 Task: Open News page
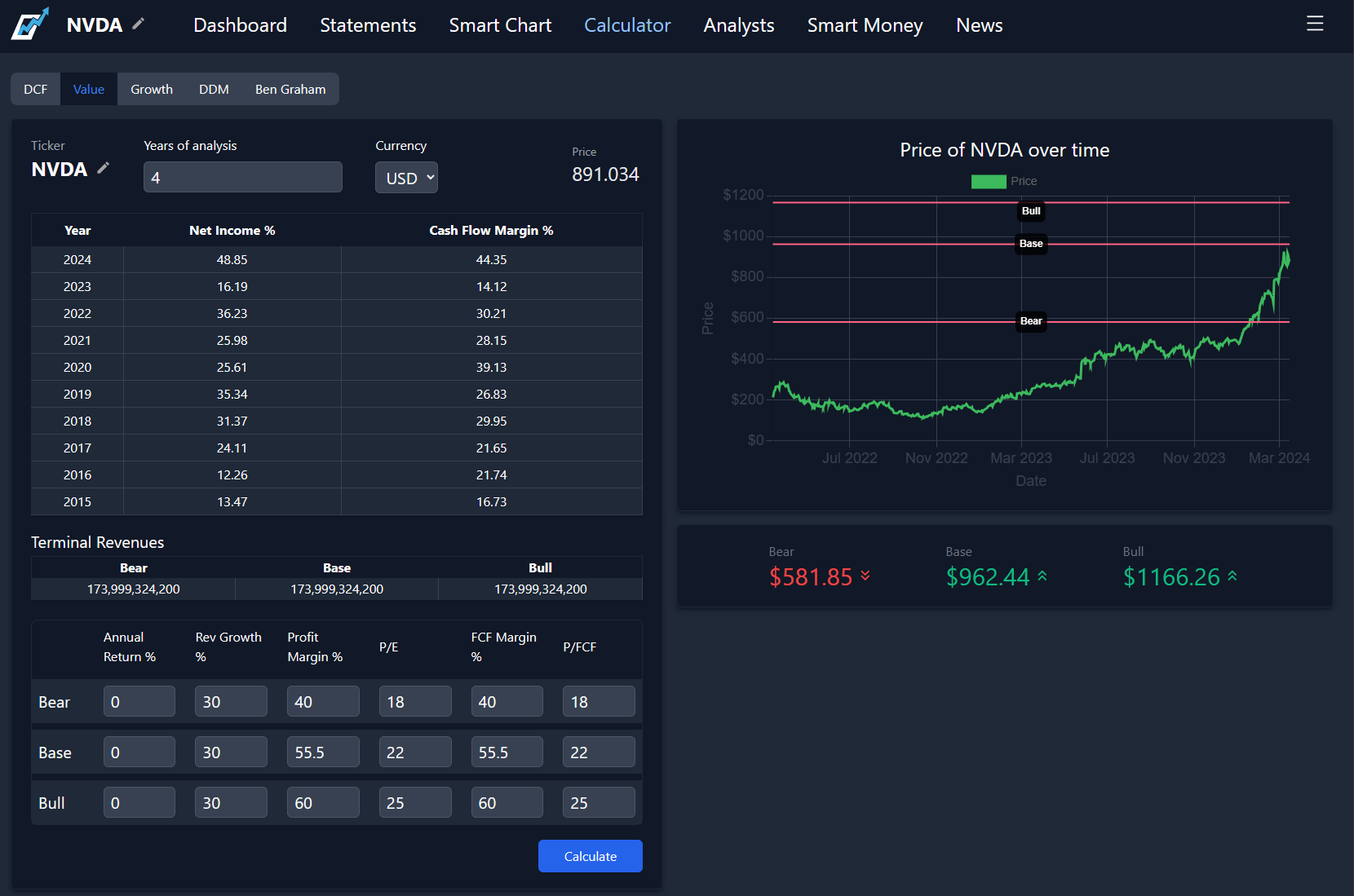pyautogui.click(x=979, y=25)
